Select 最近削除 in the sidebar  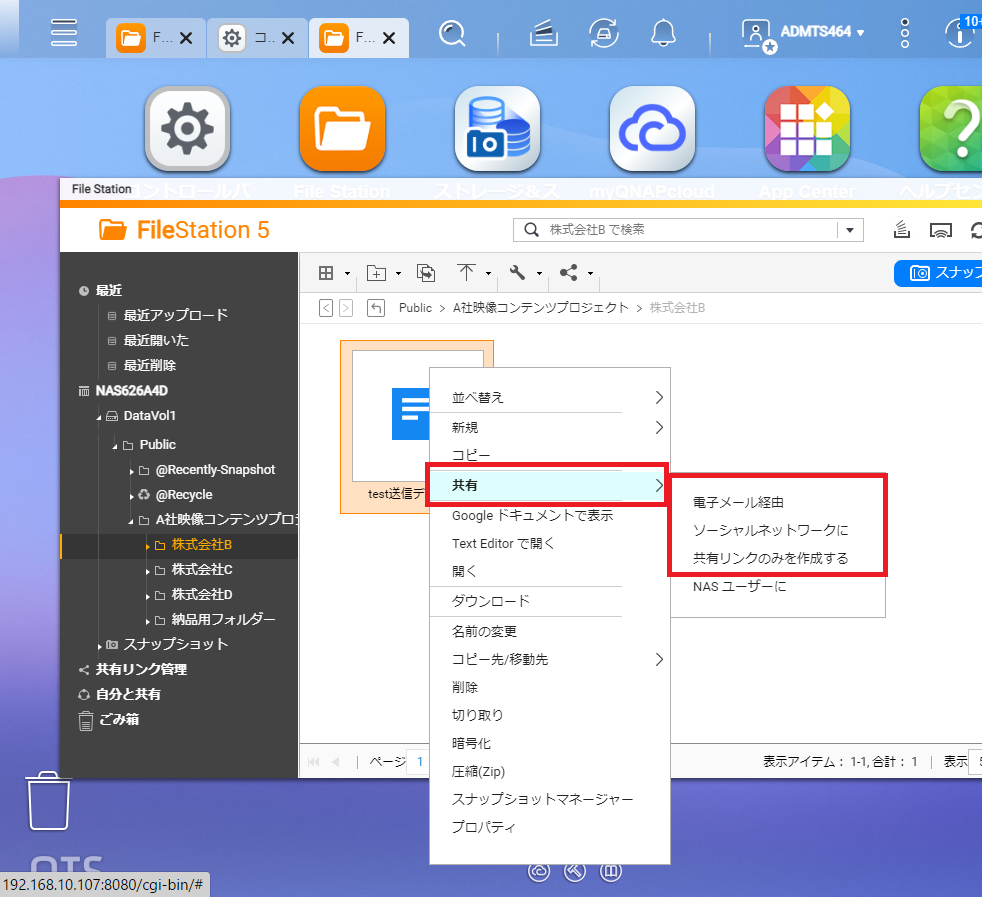pos(150,365)
